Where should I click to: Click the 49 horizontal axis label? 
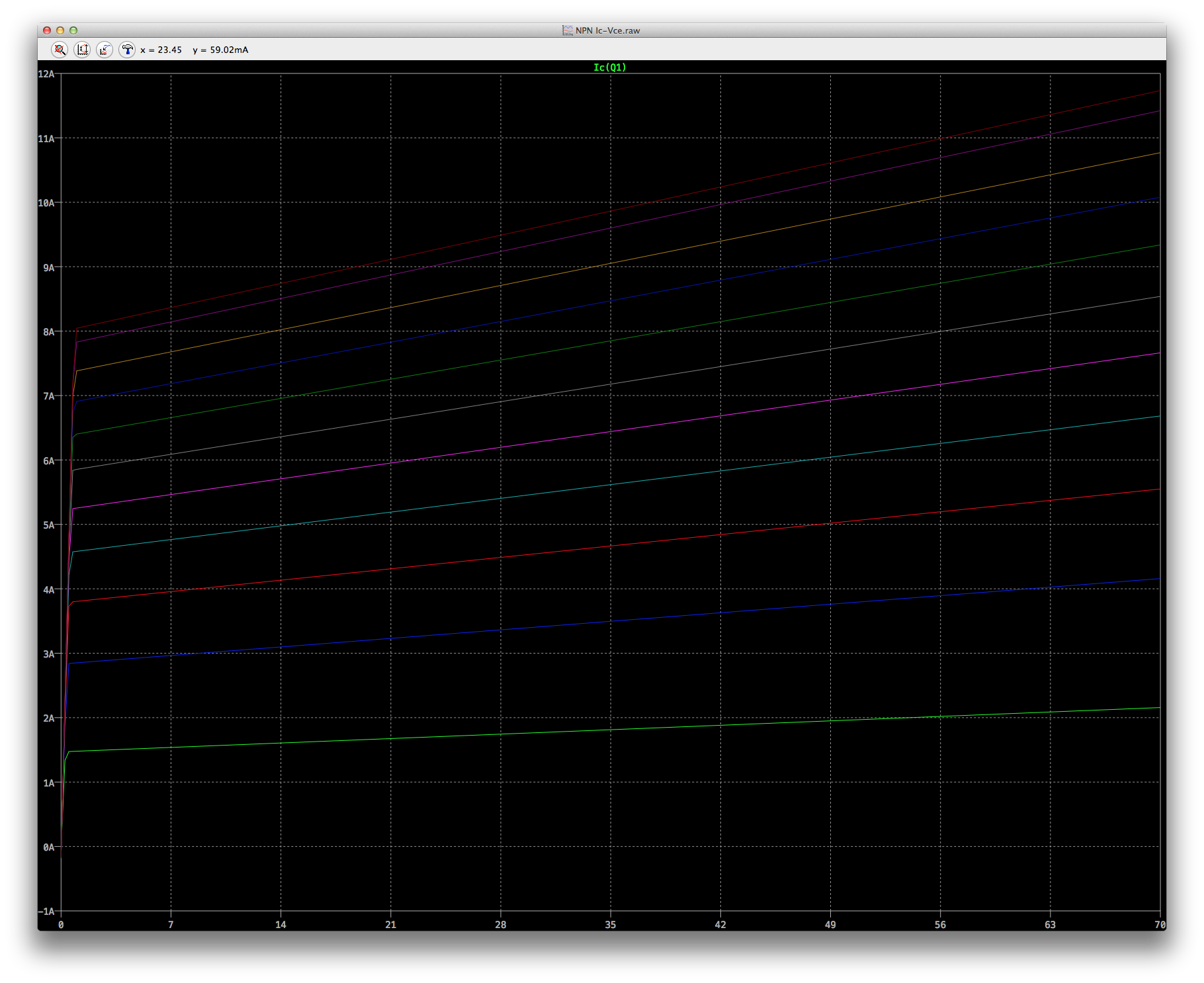[830, 925]
